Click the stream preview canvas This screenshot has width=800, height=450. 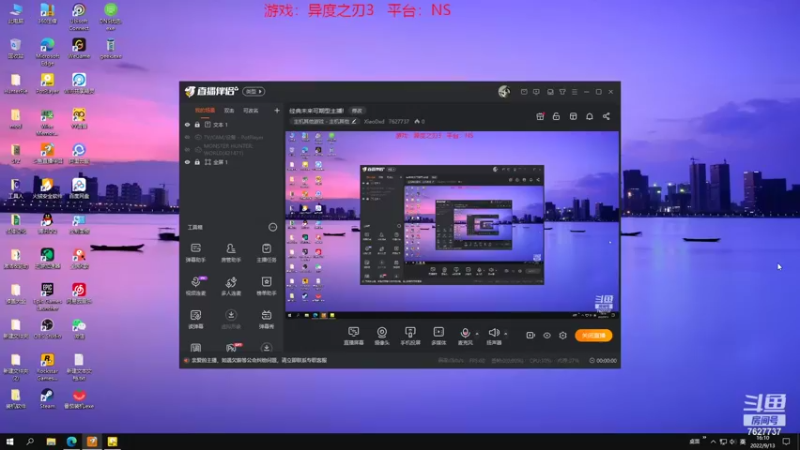pyautogui.click(x=452, y=224)
